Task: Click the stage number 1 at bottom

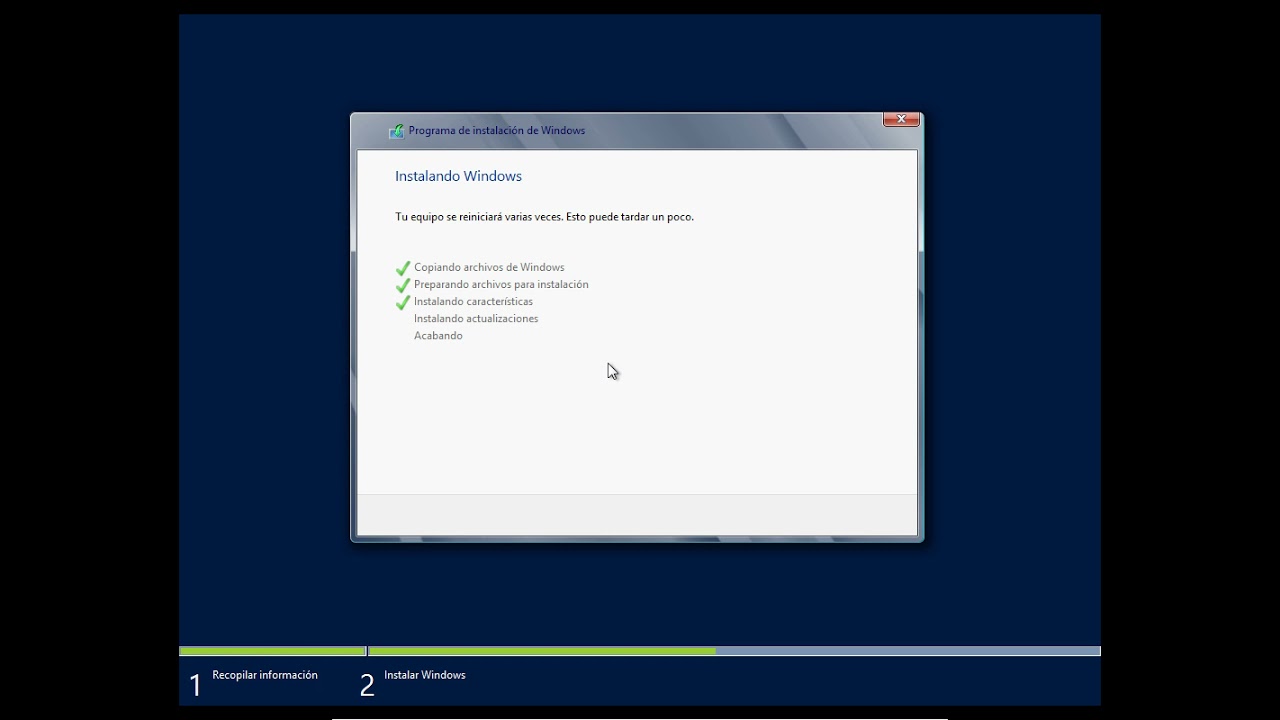Action: 195,685
